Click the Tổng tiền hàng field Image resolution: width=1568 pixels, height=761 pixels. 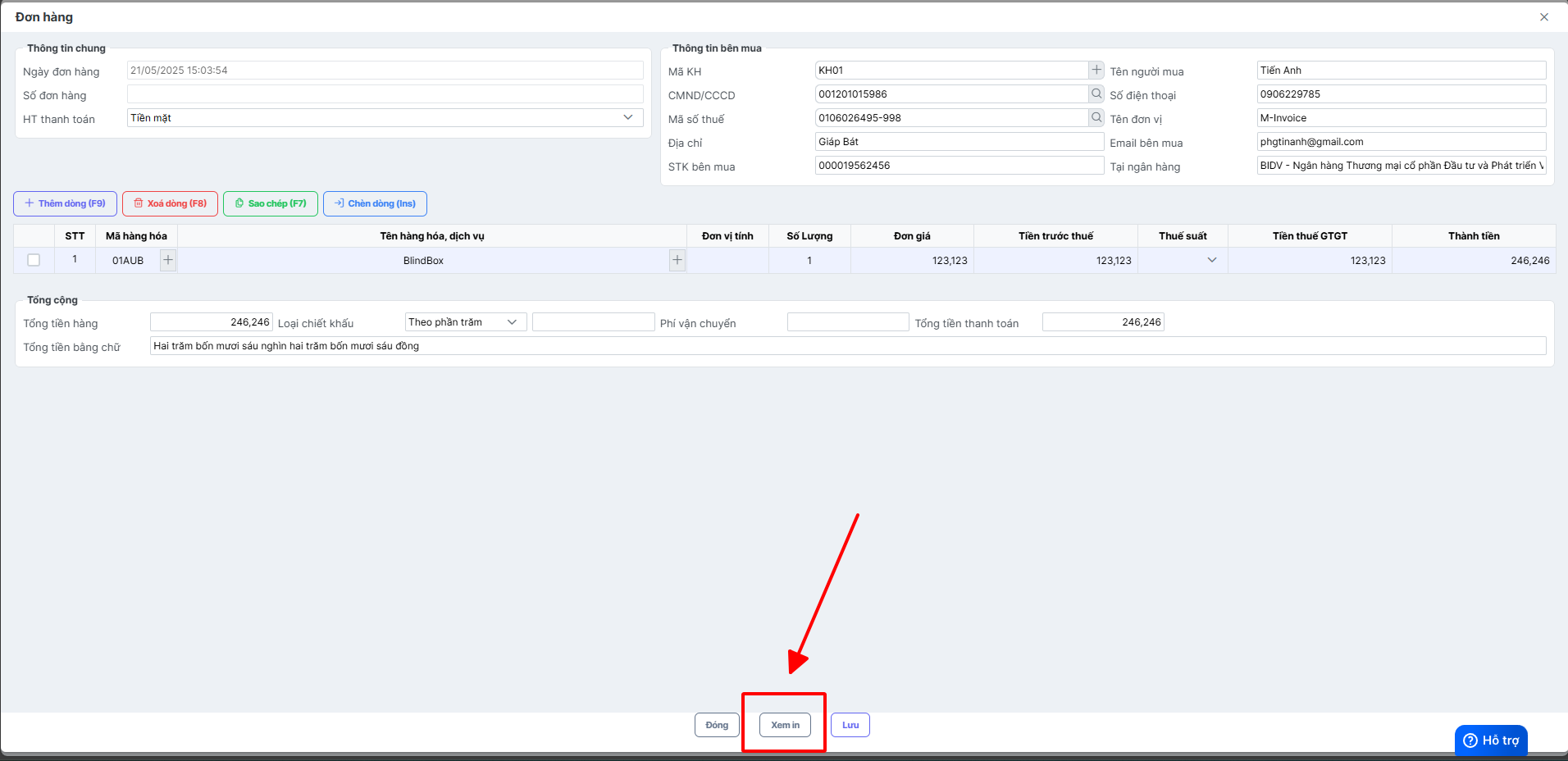point(212,322)
